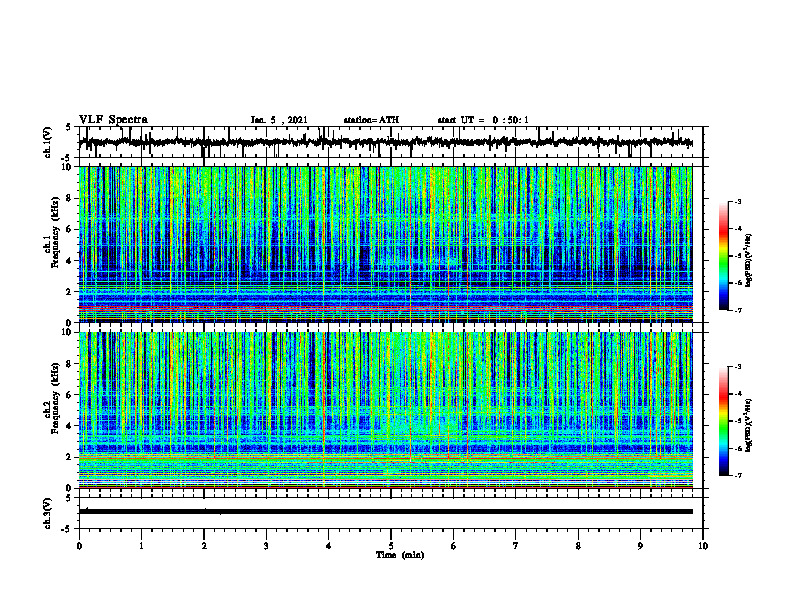Click time axis tick label "4"
Screen dimensions: 792x612
point(329,546)
